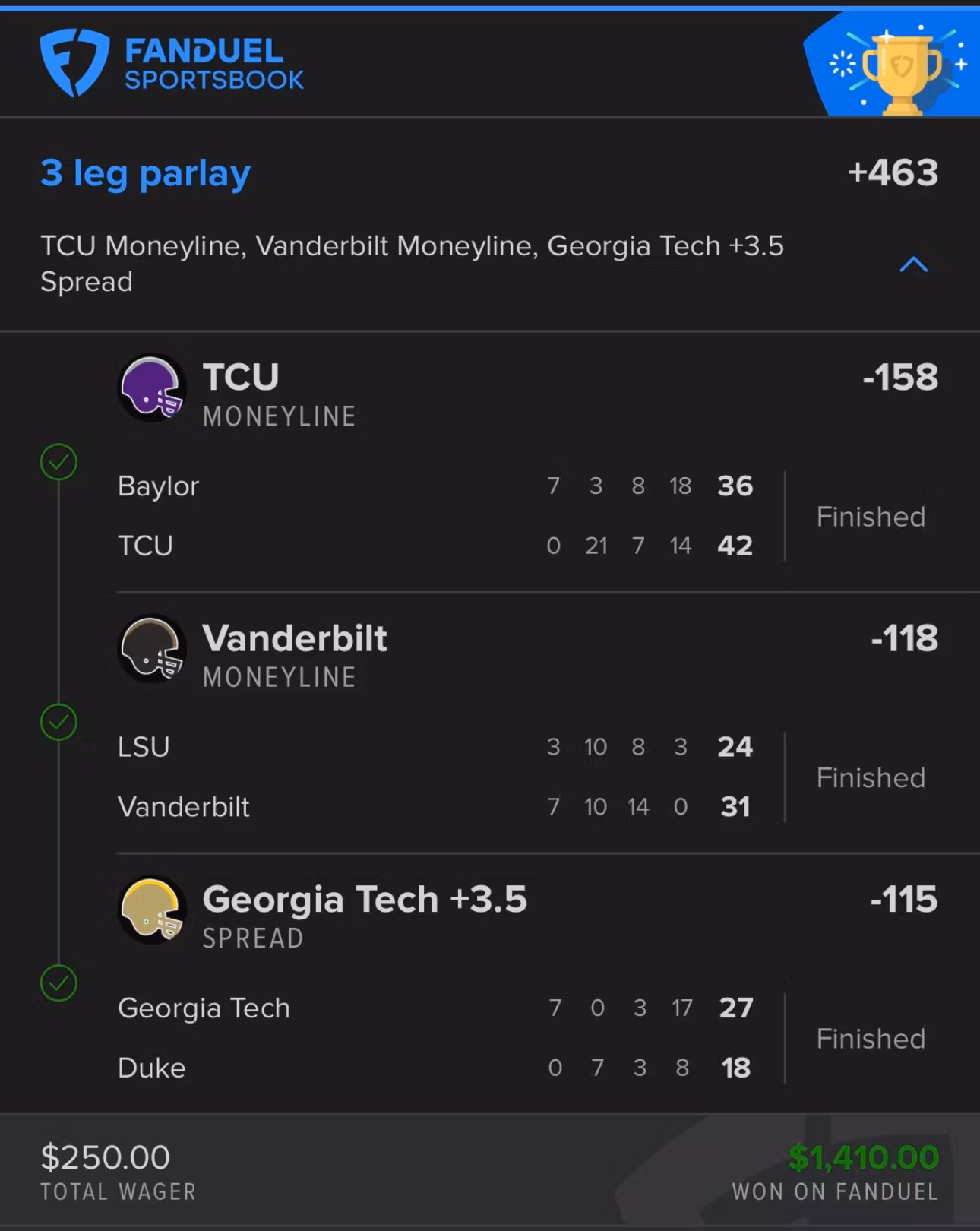980x1231 pixels.
Task: Click the FanDuel shield logo icon
Action: [74, 62]
